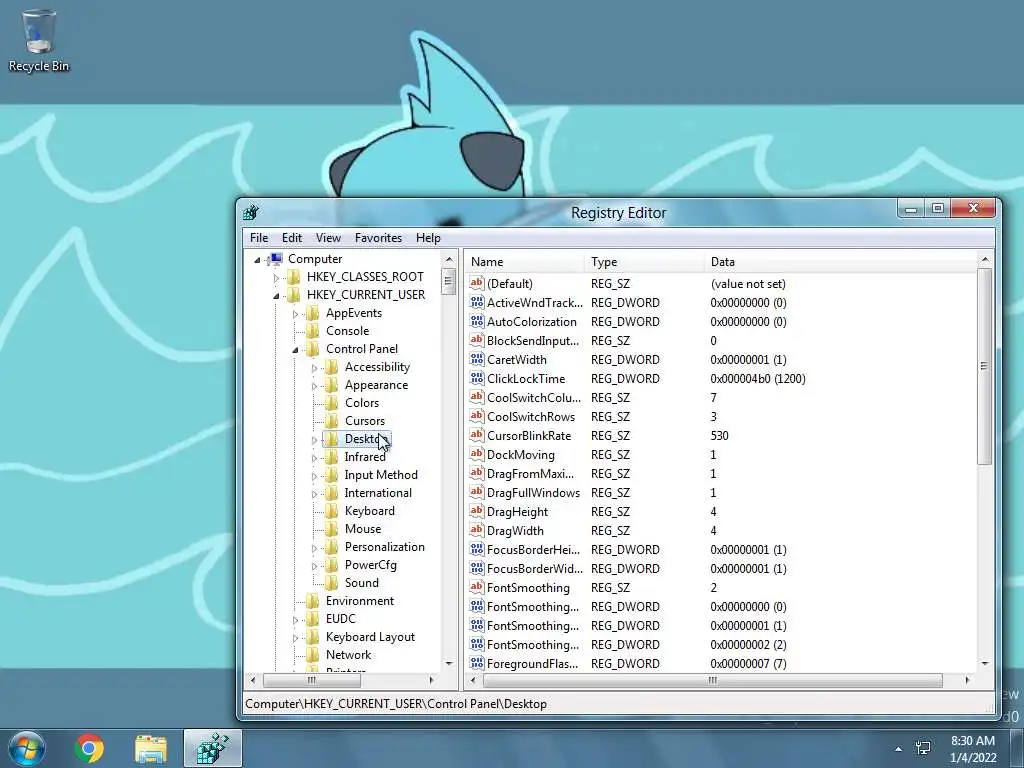1024x768 pixels.
Task: Expand the Accessibility key
Action: coord(314,368)
